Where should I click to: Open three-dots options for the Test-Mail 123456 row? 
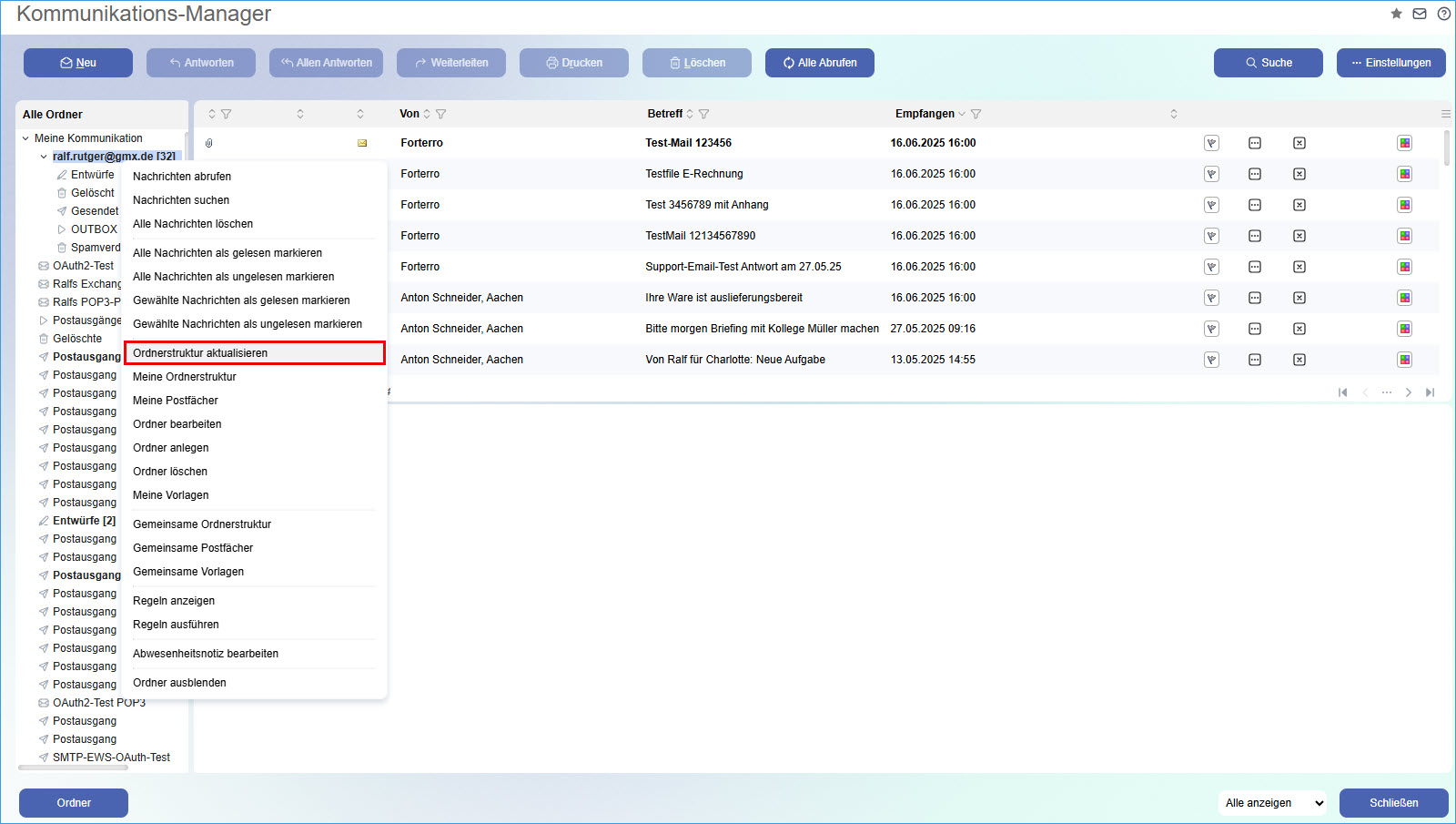click(1255, 143)
